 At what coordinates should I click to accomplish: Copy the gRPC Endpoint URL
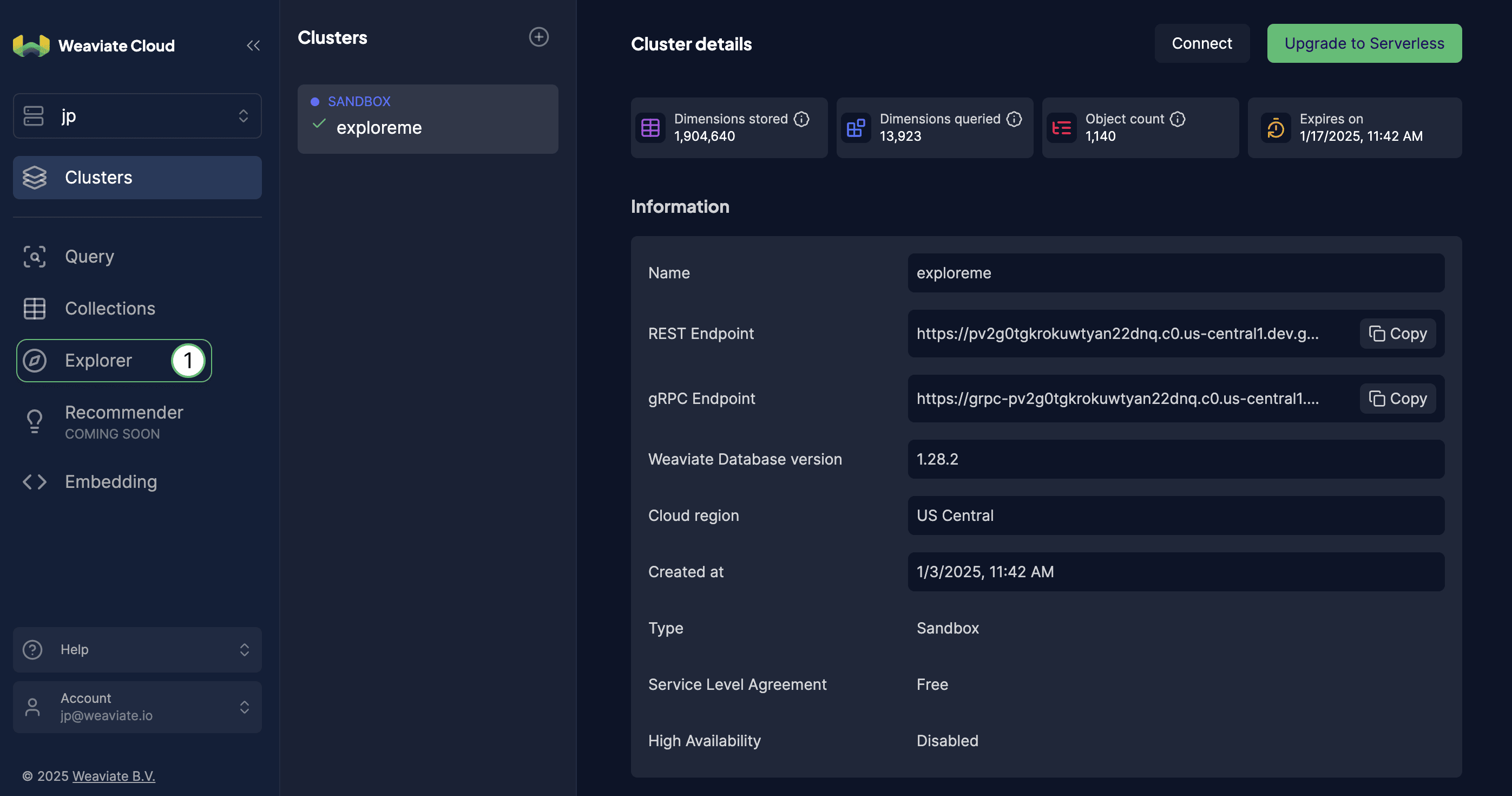(1397, 399)
